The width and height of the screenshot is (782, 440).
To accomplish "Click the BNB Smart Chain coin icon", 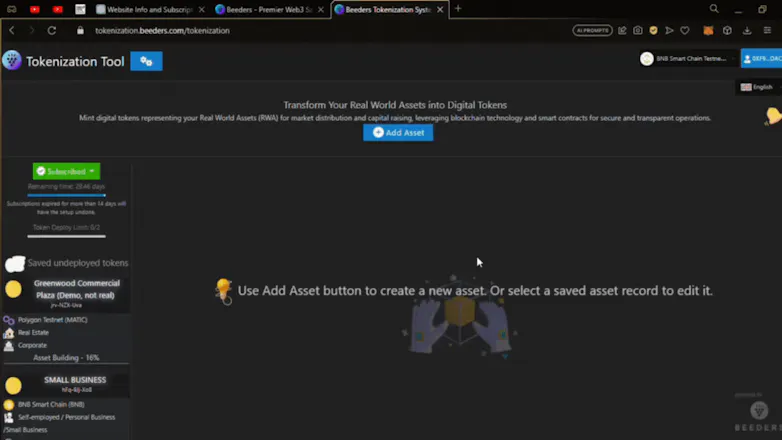I will pyautogui.click(x=8, y=405).
